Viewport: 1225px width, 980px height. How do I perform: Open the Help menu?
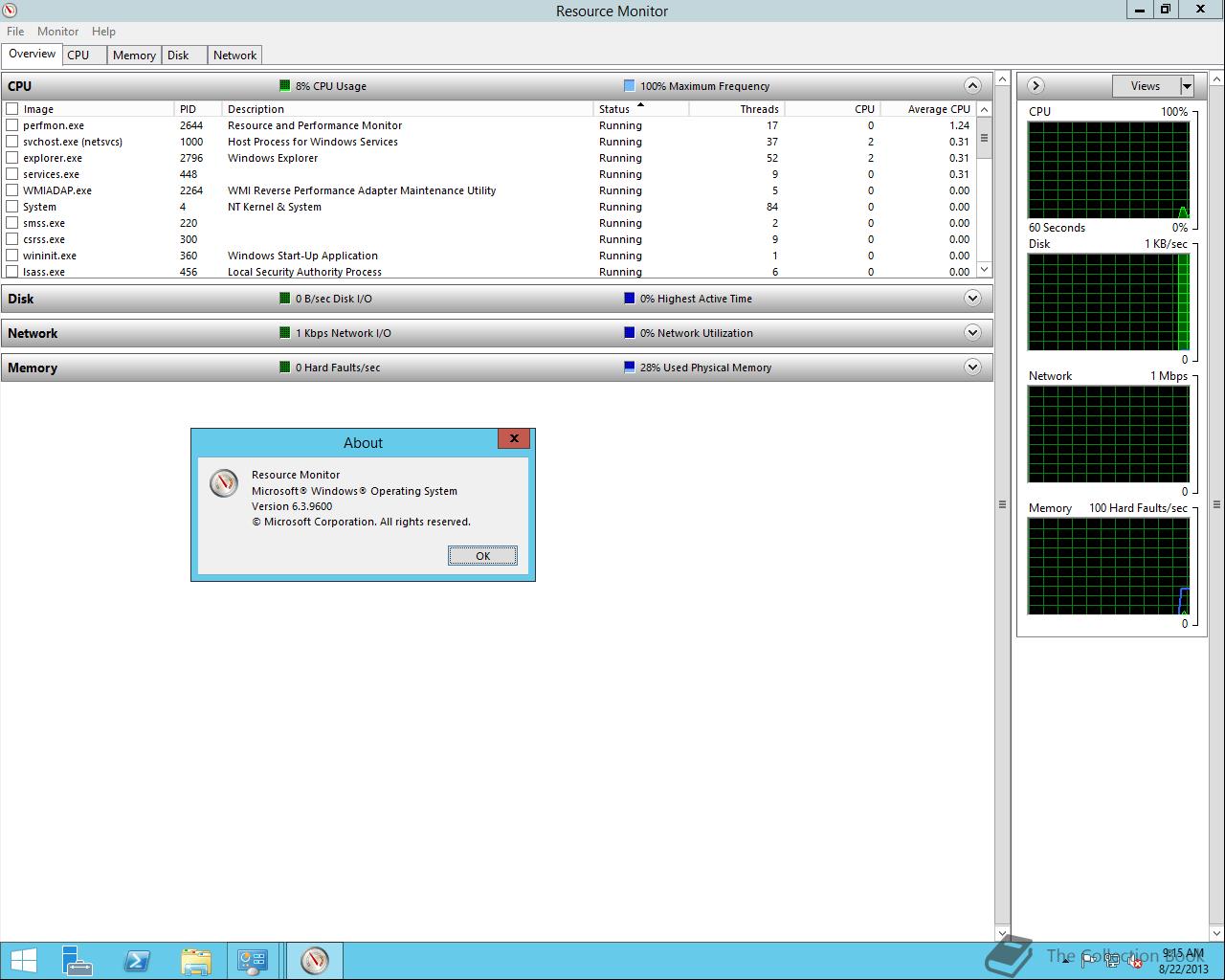click(103, 31)
